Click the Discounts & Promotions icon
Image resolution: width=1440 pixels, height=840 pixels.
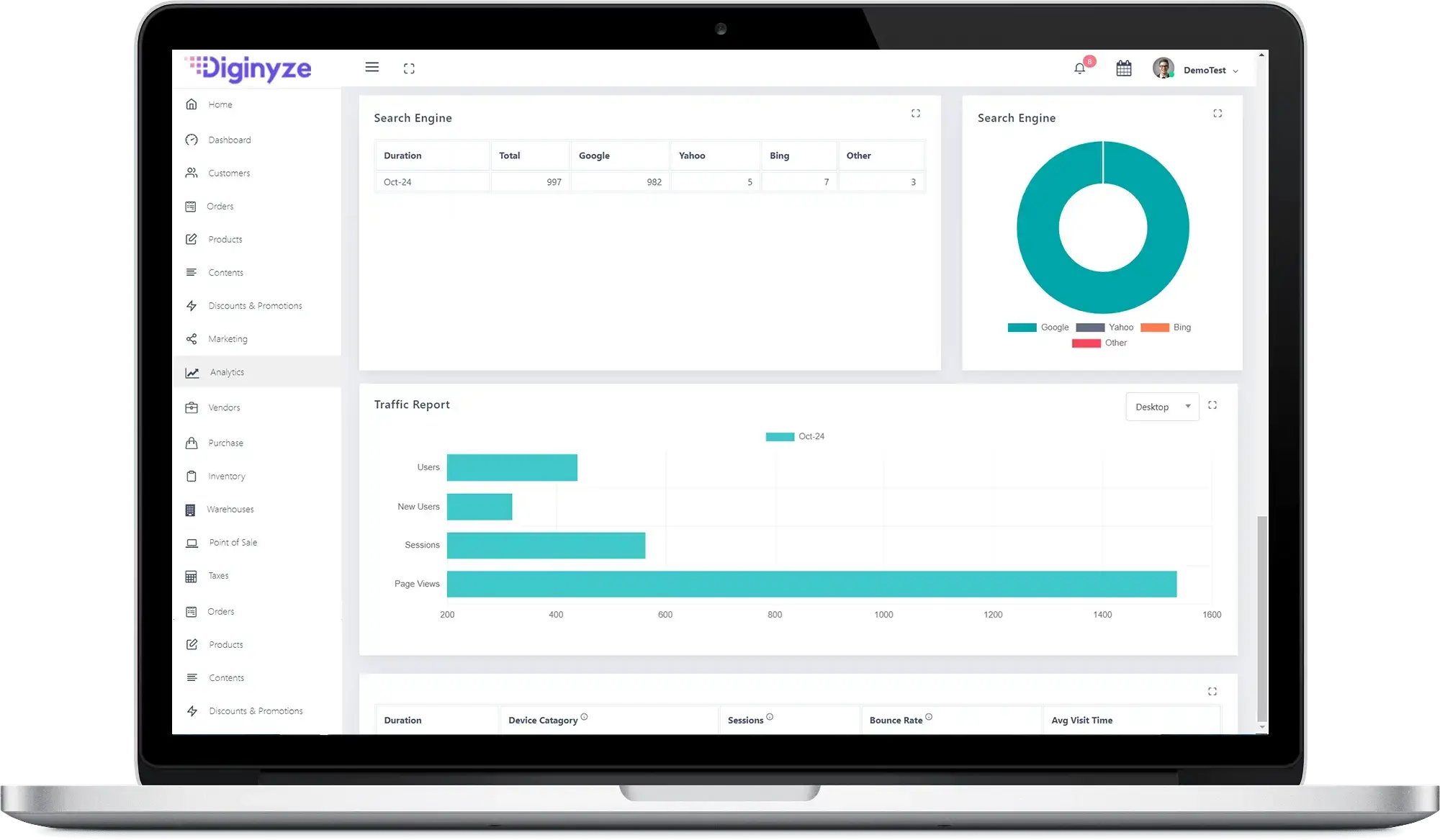[x=193, y=305]
